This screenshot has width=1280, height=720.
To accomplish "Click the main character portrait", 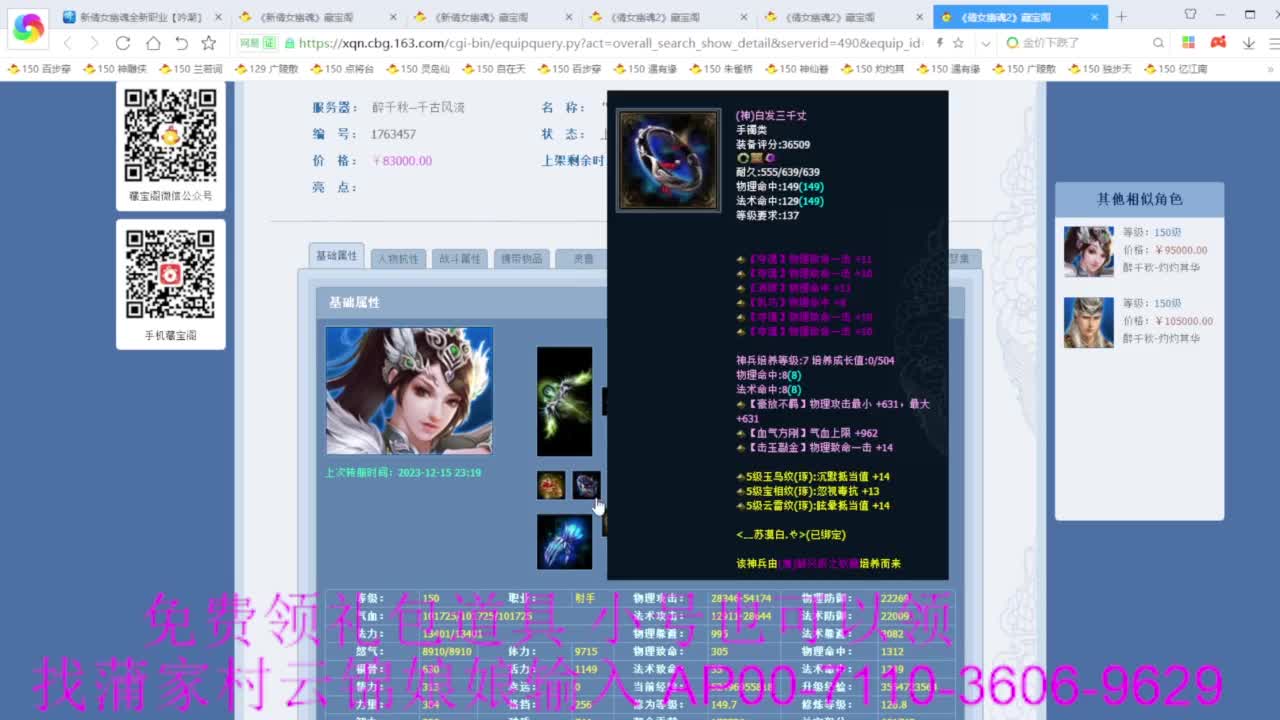I will [x=409, y=391].
